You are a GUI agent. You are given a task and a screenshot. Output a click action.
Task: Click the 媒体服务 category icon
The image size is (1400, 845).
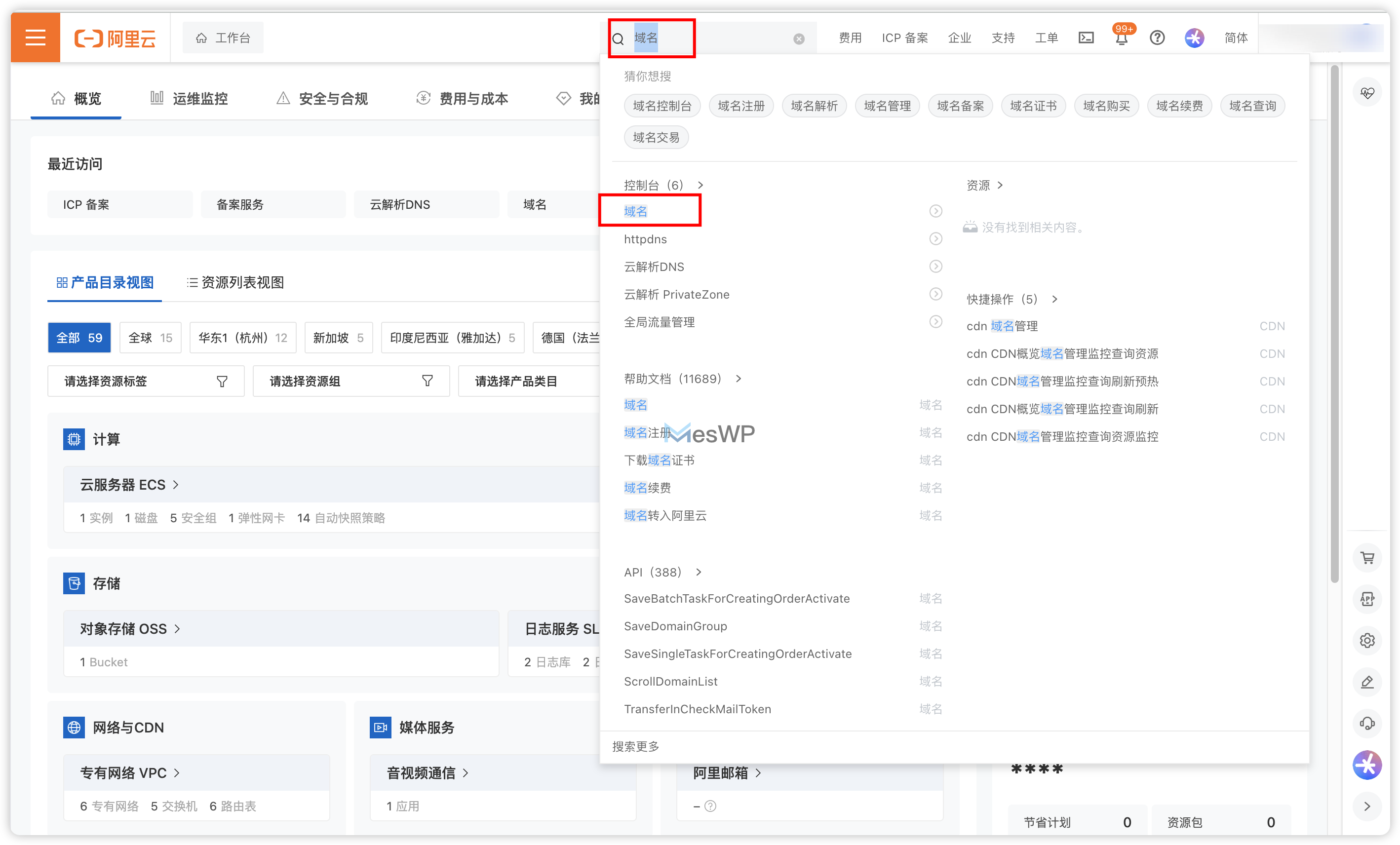coord(381,728)
